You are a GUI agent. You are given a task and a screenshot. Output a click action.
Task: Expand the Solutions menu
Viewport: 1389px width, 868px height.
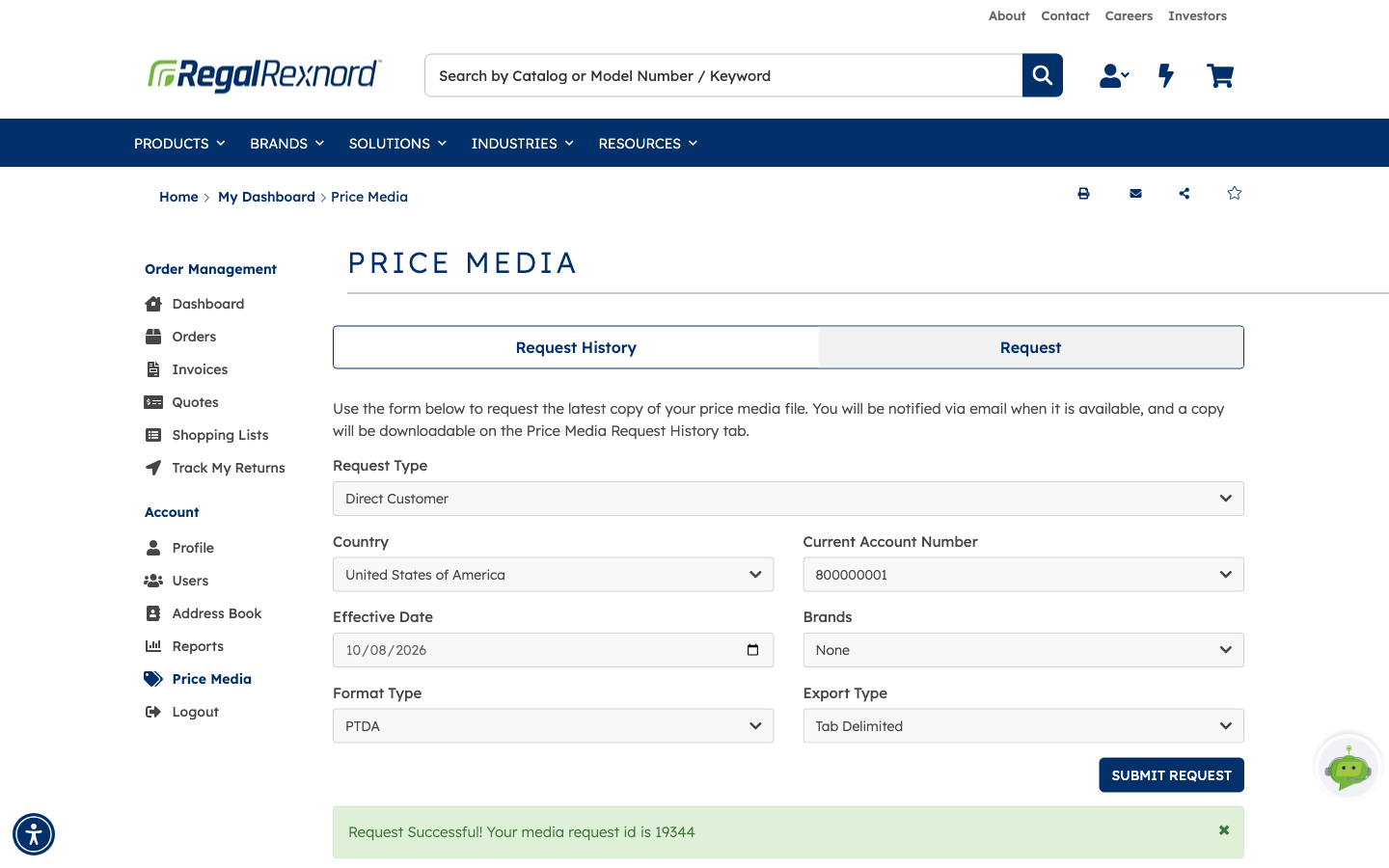(x=397, y=144)
